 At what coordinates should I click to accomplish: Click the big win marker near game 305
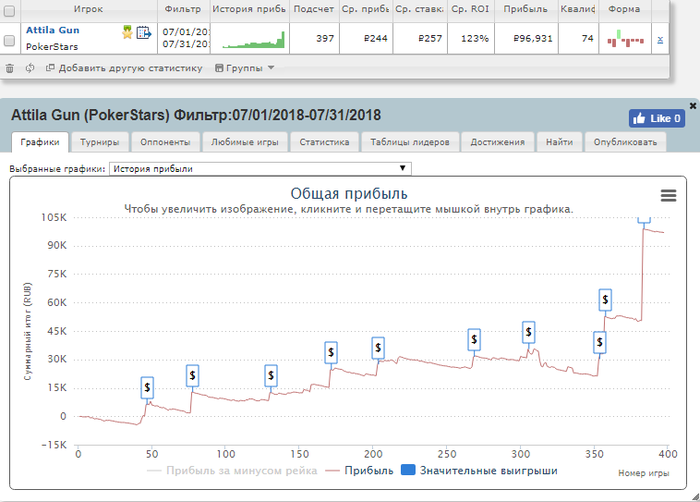[529, 332]
